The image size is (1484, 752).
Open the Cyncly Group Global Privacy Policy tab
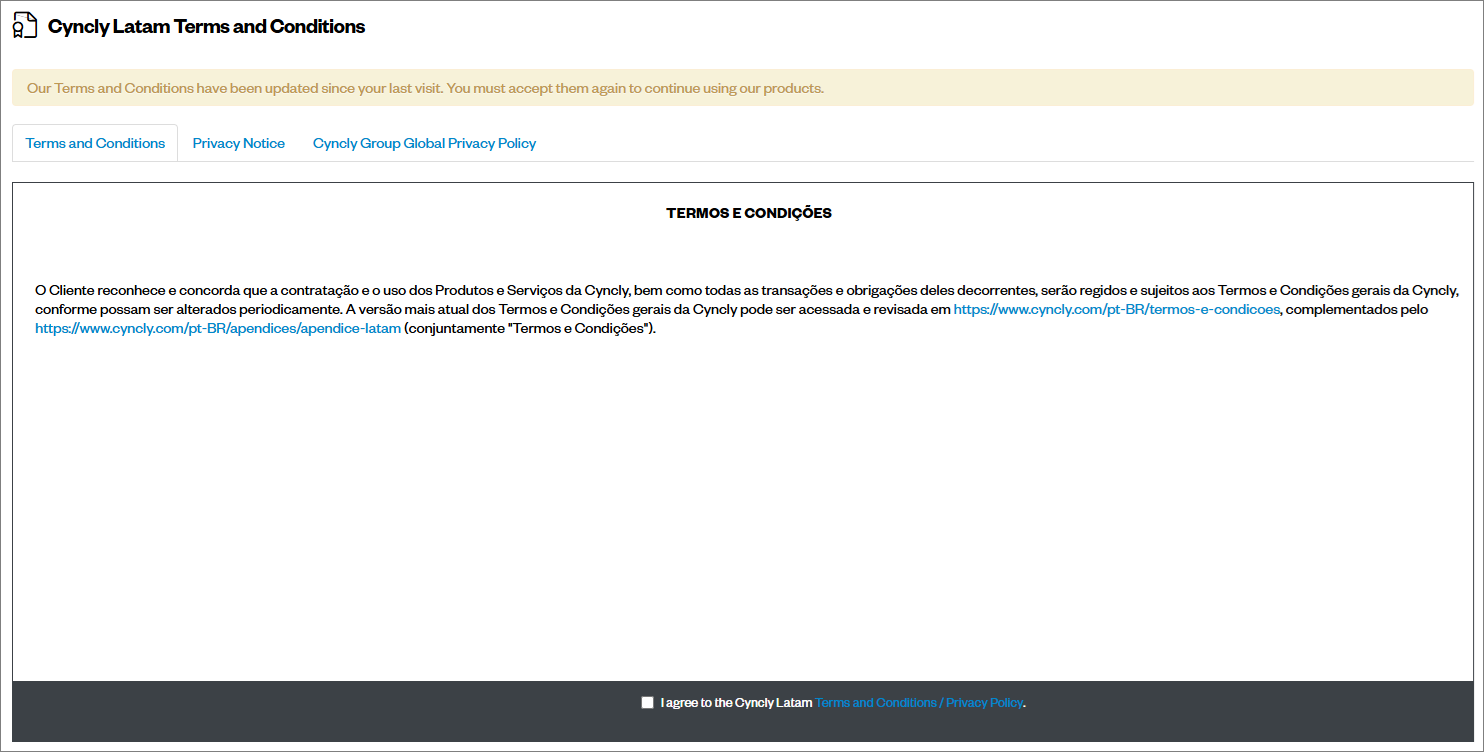coord(424,143)
